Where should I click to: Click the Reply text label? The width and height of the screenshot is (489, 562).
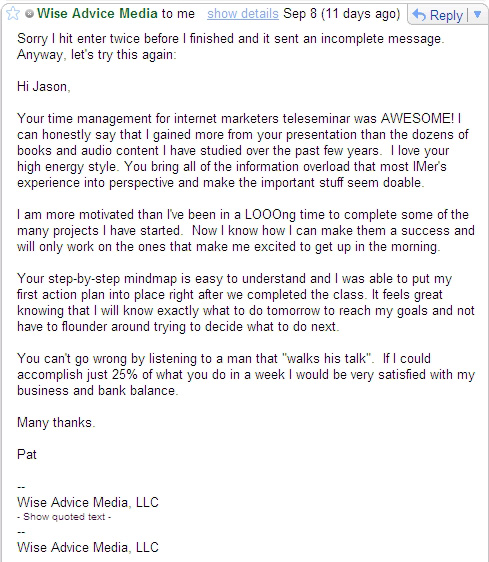(x=446, y=15)
